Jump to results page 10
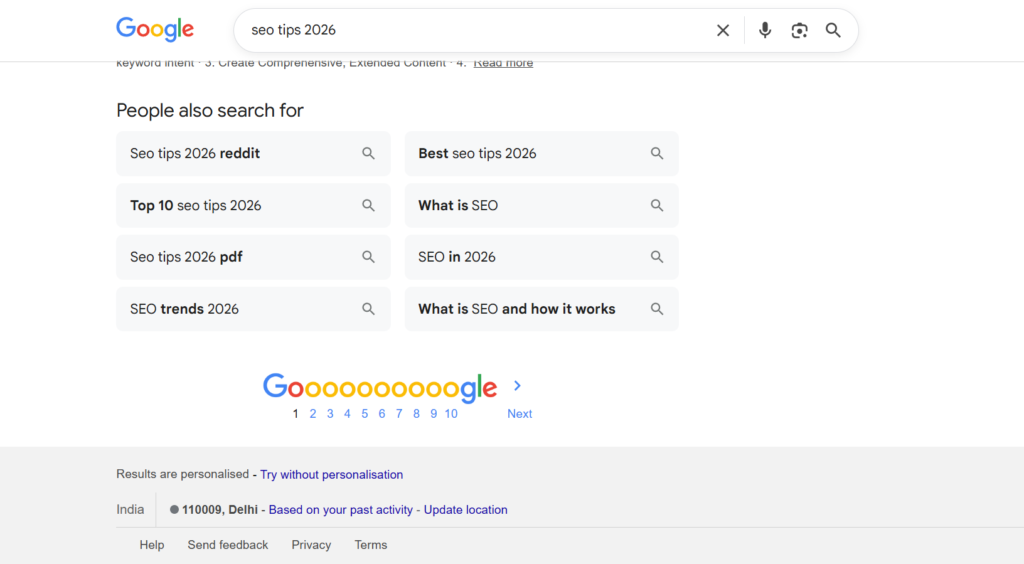The image size is (1024, 564). click(451, 414)
